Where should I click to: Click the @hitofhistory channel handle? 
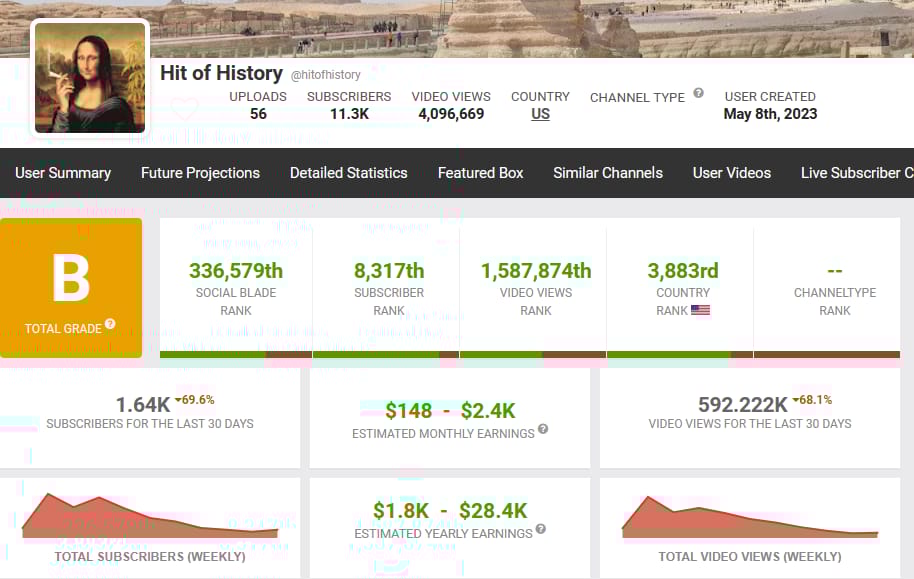(x=326, y=75)
